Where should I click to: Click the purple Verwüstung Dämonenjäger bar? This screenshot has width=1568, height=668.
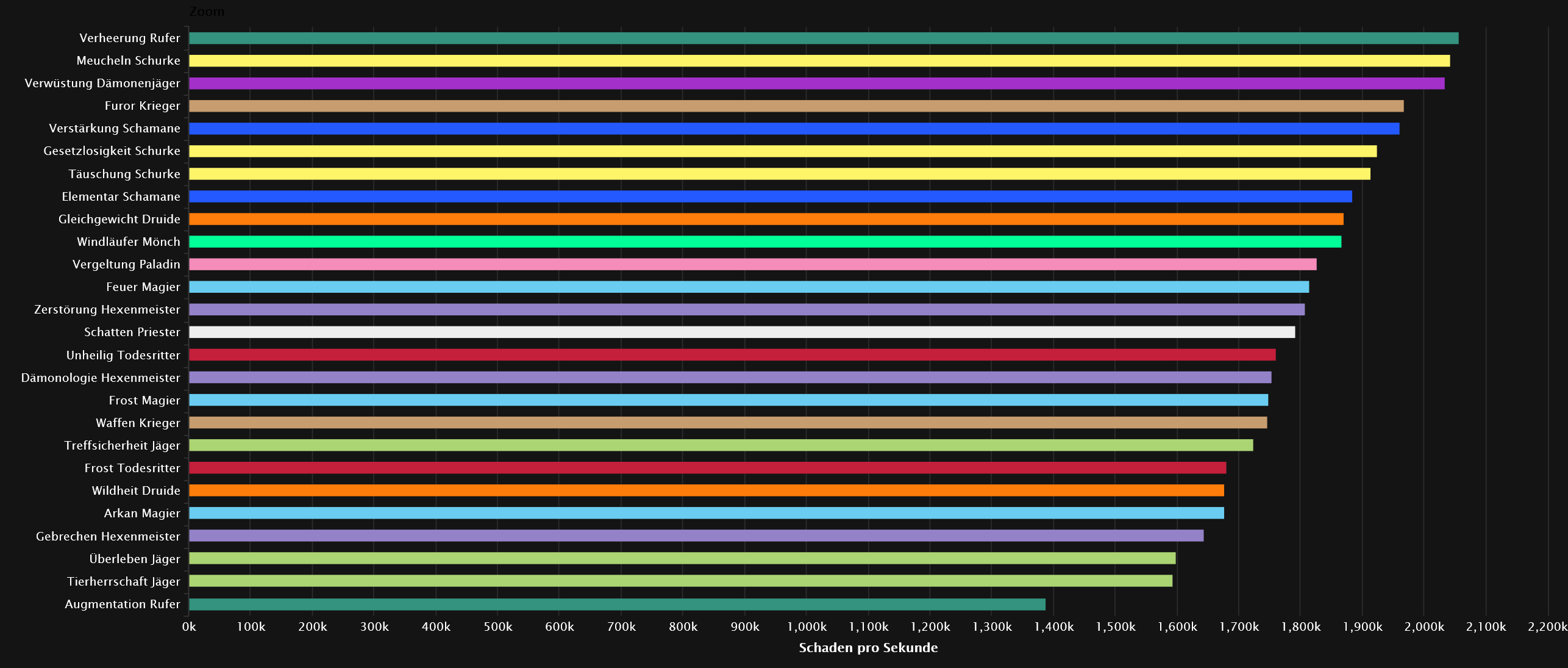coord(817,83)
